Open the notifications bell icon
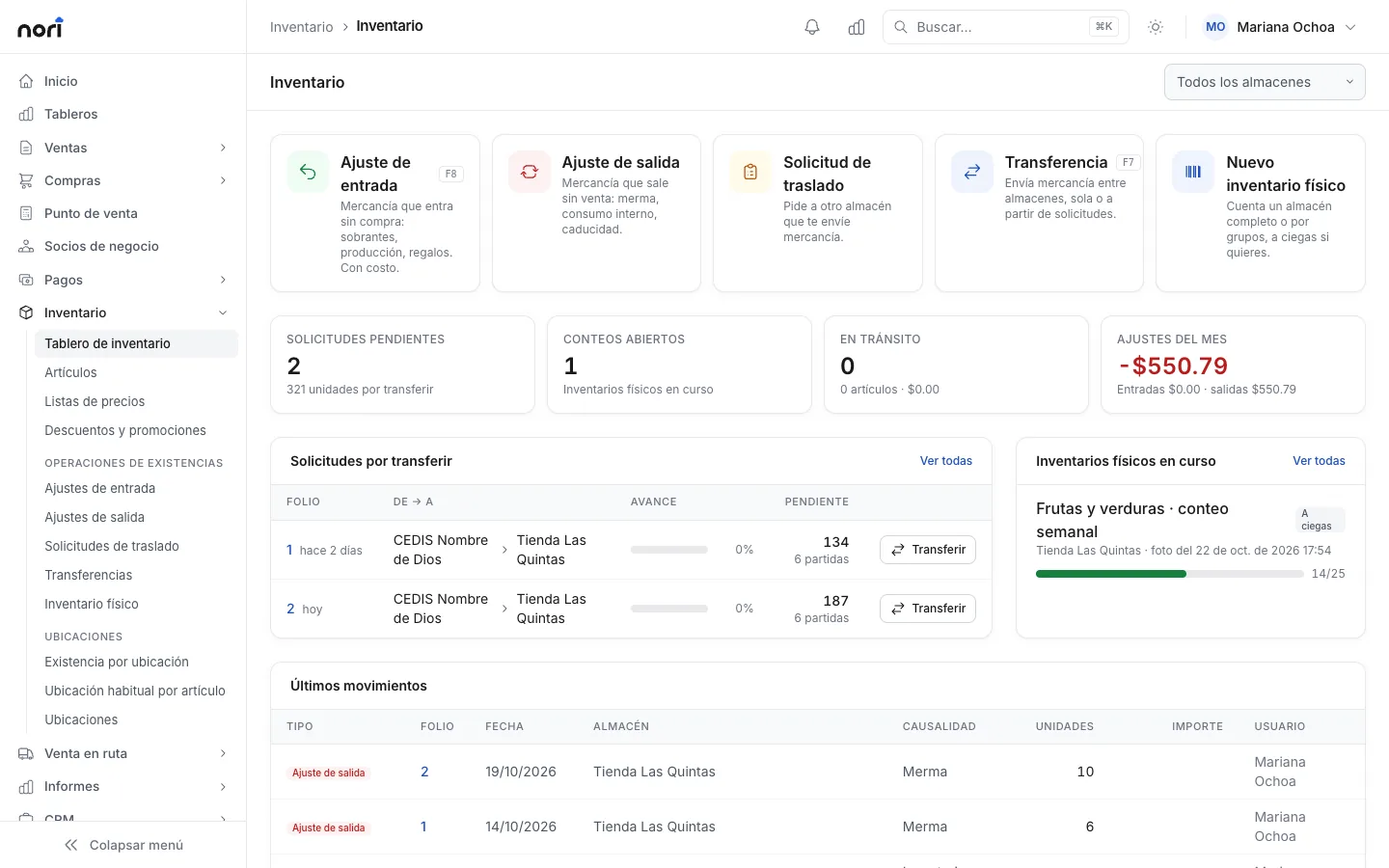 pyautogui.click(x=812, y=27)
